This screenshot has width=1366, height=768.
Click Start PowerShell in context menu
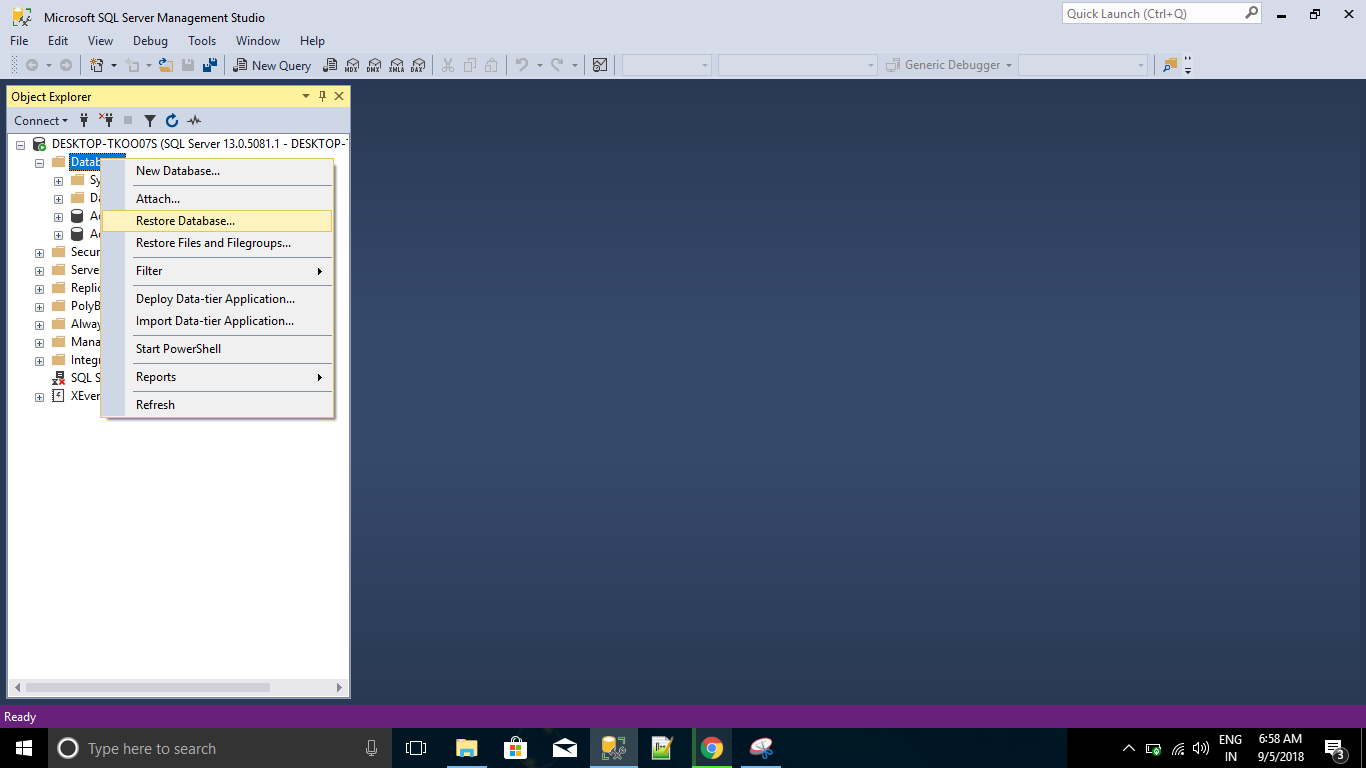pyautogui.click(x=218, y=349)
